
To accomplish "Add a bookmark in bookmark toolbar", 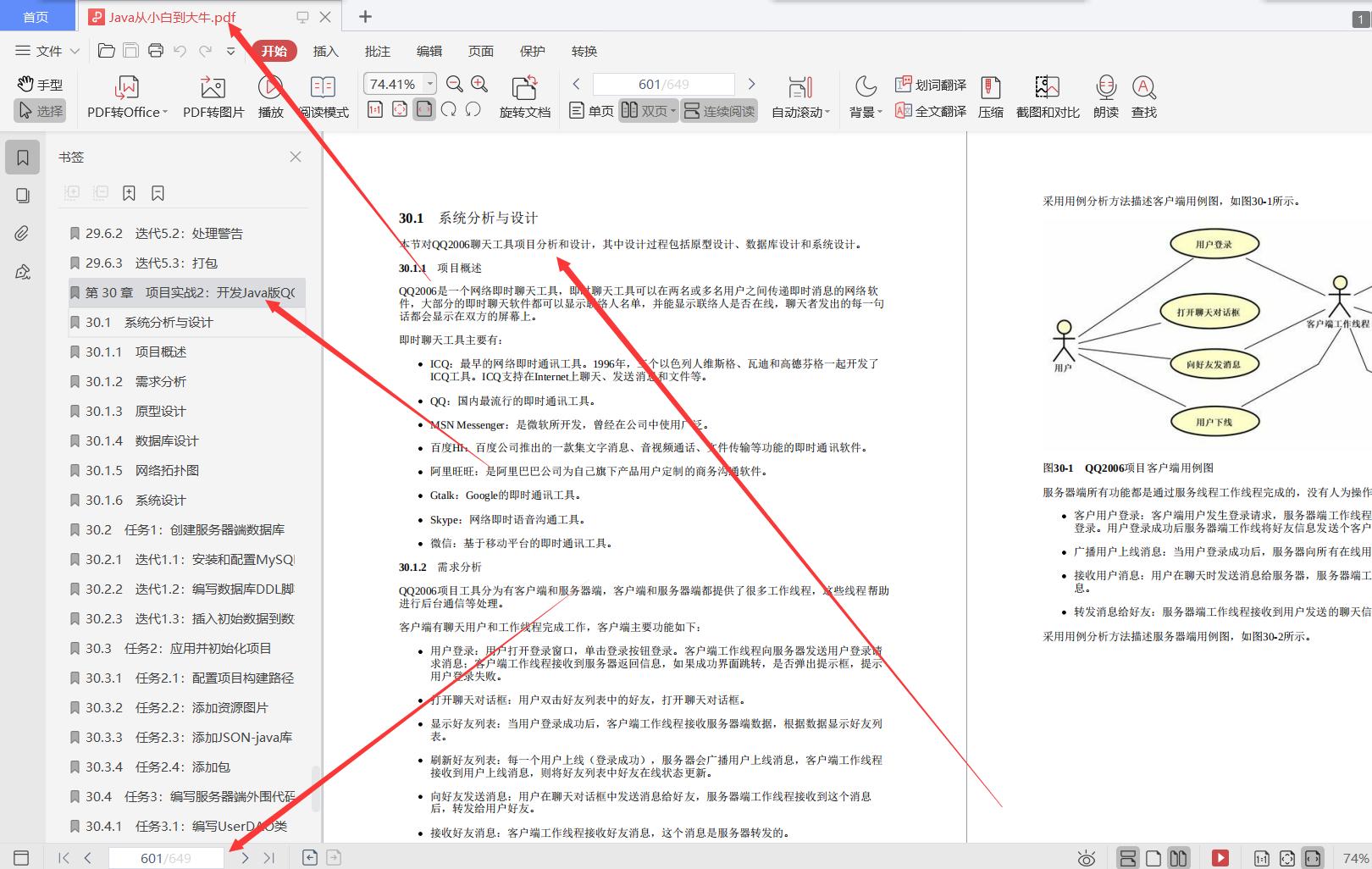I will coord(129,193).
